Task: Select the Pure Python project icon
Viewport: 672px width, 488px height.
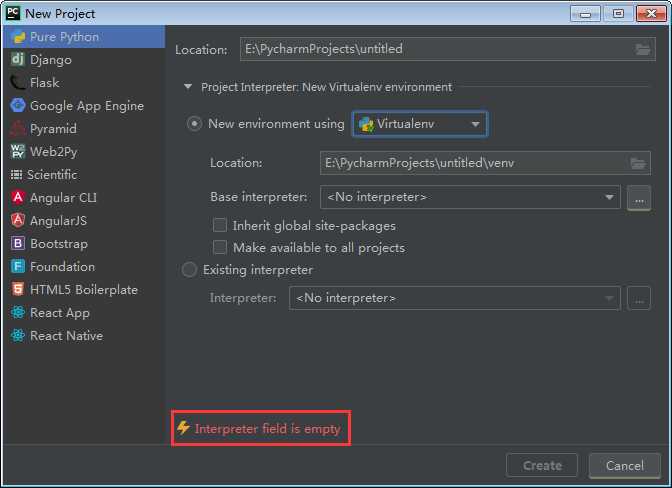Action: (18, 37)
